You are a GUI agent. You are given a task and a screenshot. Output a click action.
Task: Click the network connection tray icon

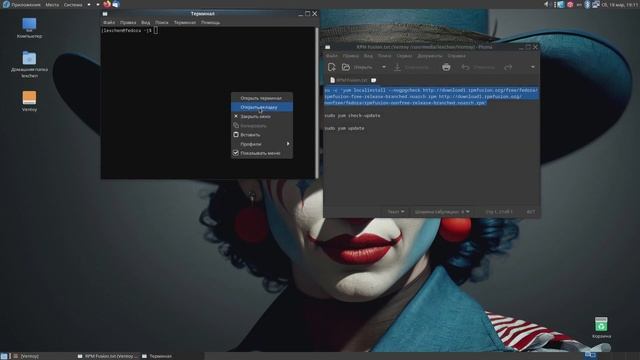[x=596, y=4]
